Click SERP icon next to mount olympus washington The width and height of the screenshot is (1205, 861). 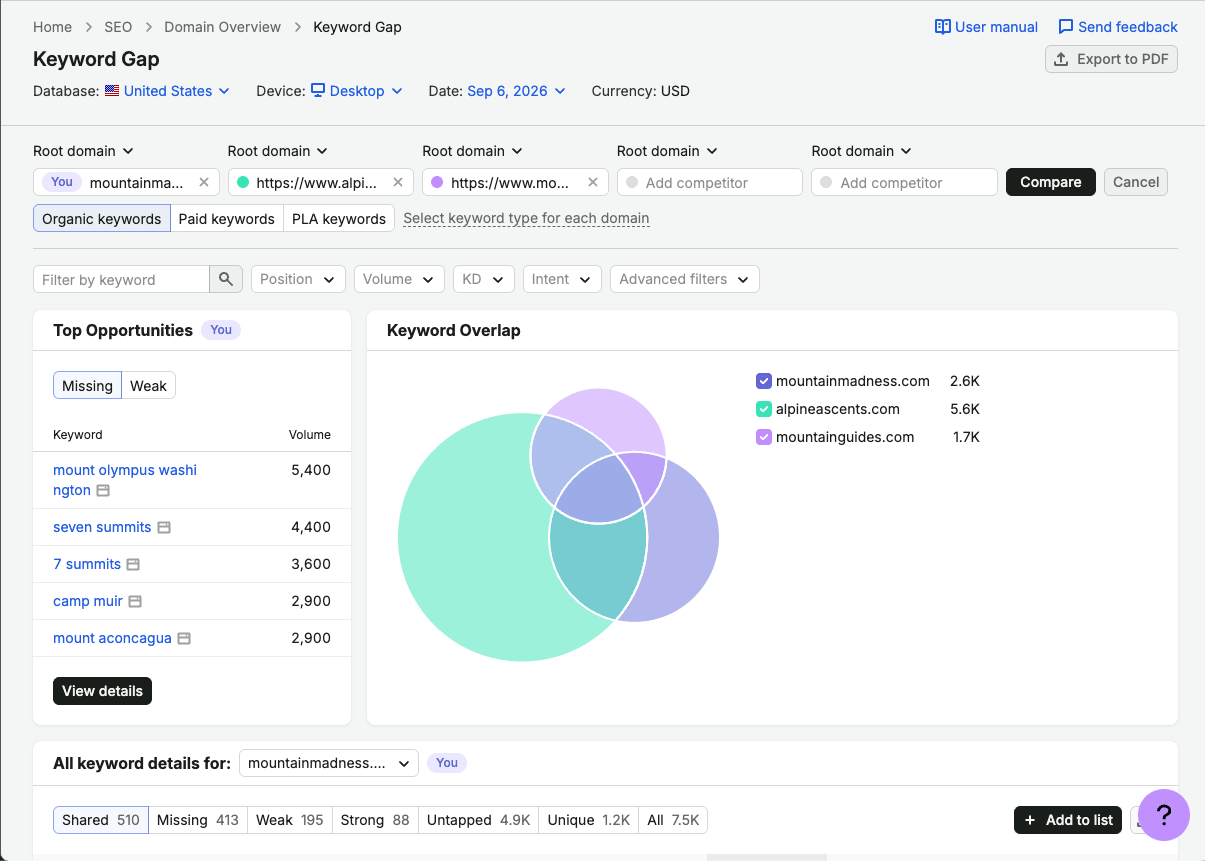[x=103, y=490]
